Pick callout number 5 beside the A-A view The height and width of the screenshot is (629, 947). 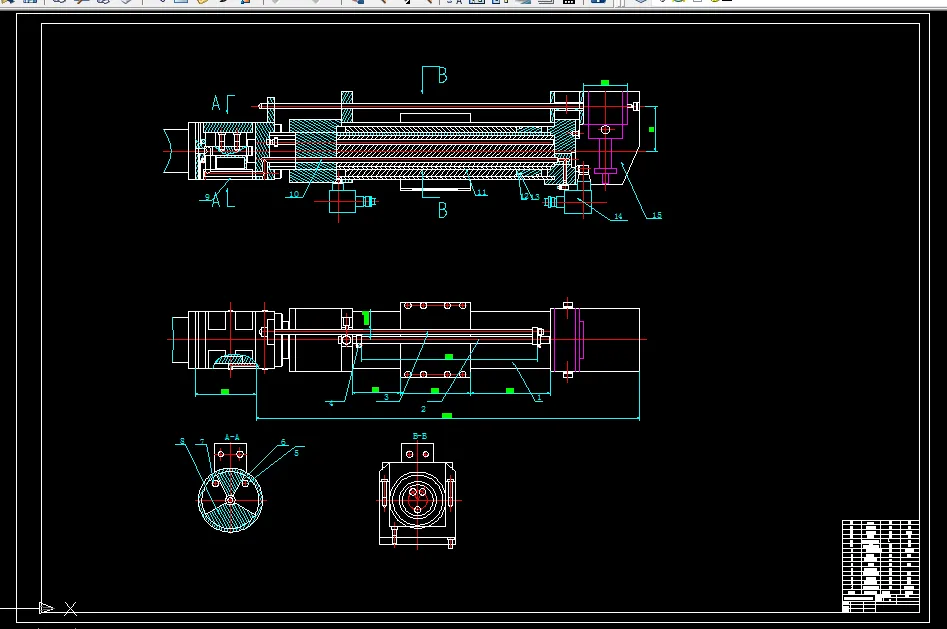point(297,453)
